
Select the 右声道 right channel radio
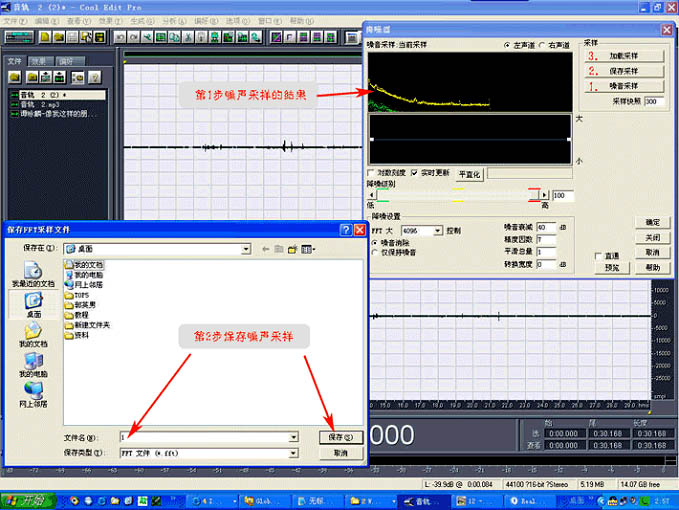tap(542, 45)
